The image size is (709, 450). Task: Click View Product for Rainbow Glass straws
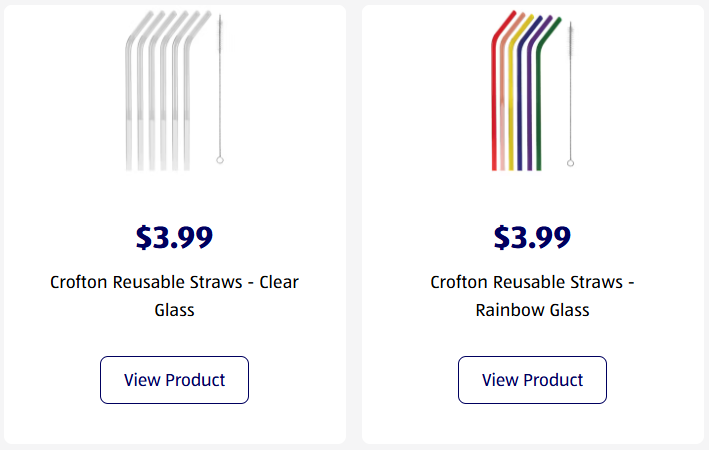532,380
